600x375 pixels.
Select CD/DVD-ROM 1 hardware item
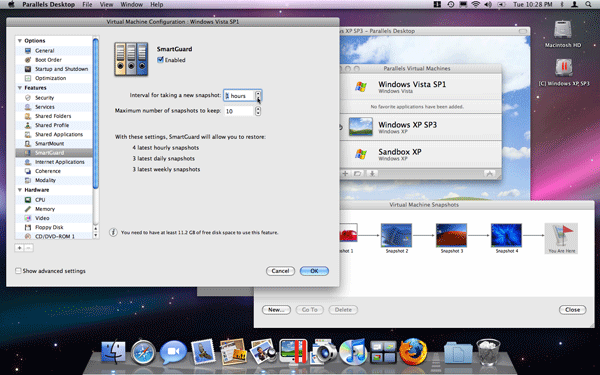click(54, 236)
